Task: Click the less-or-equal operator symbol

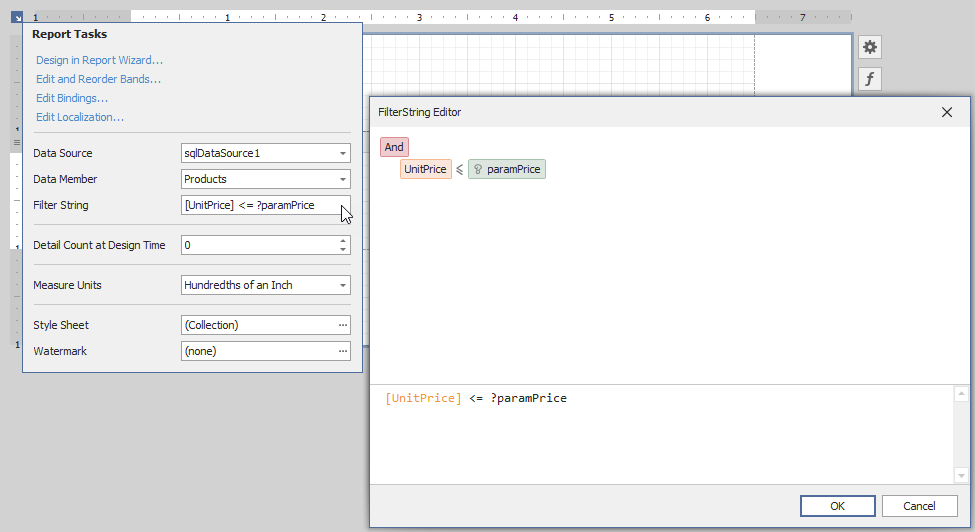Action: (460, 170)
